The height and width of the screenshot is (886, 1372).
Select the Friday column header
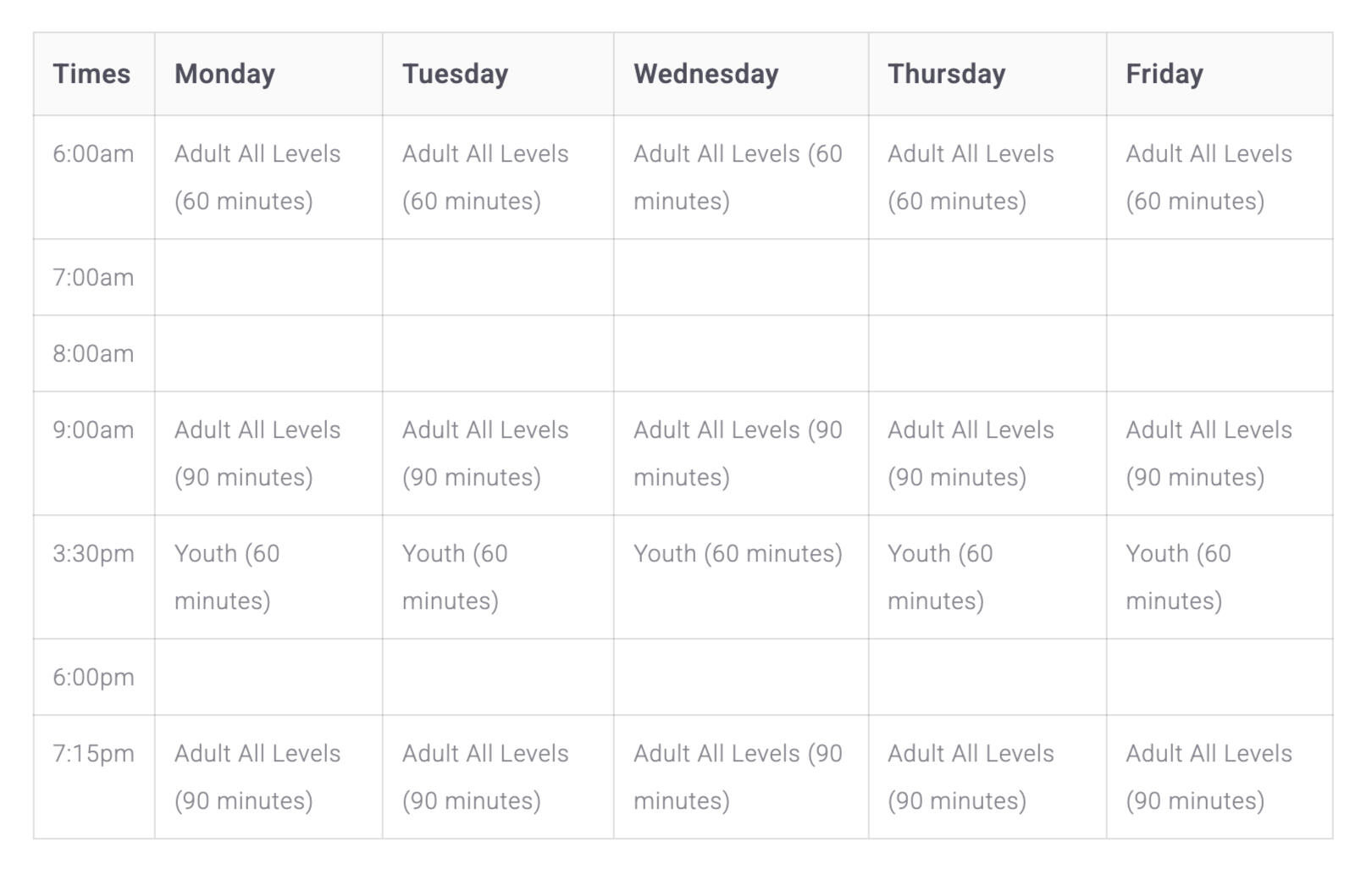coord(1164,74)
